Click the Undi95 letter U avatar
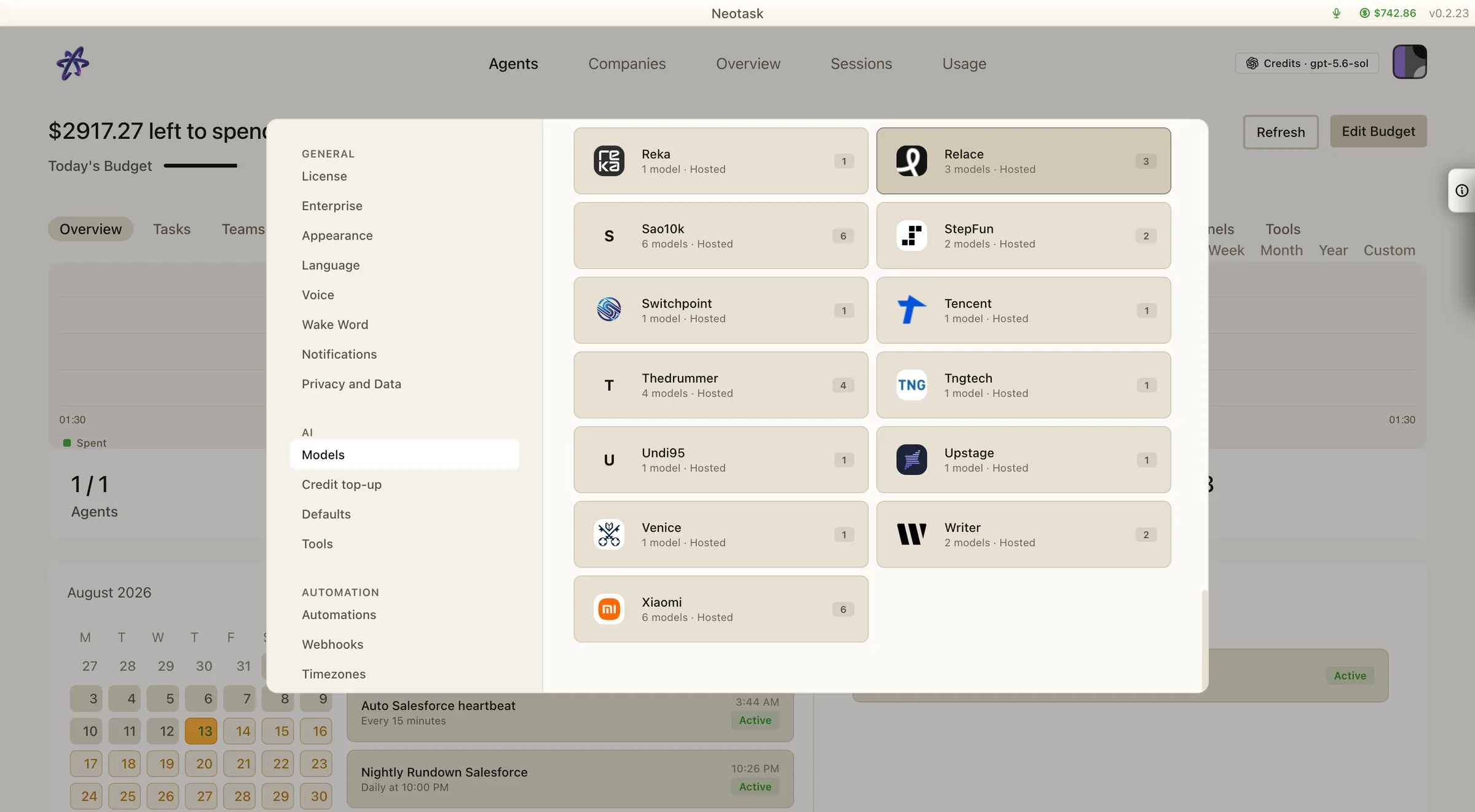 (609, 459)
